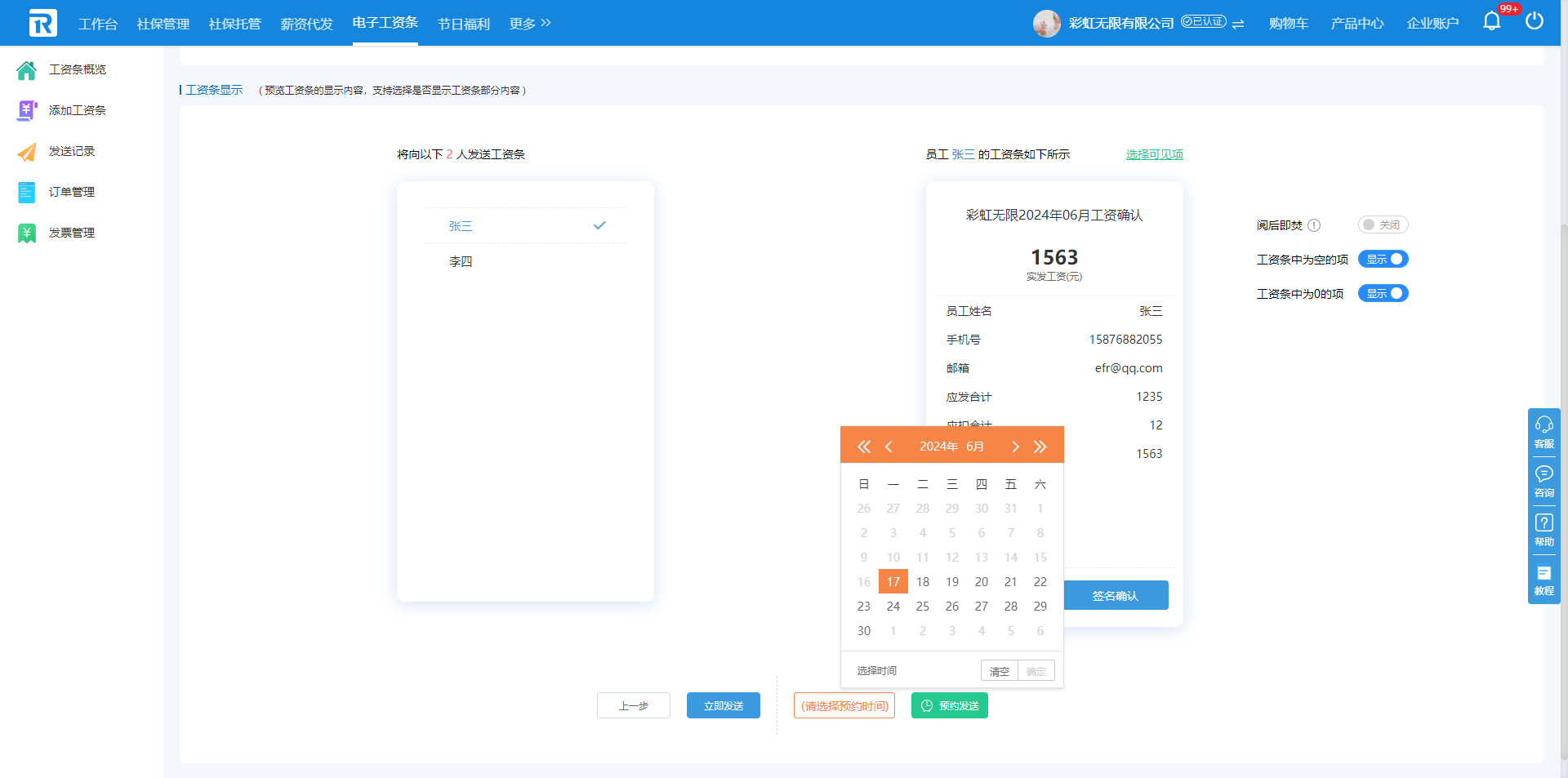Screen dimensions: 1568x778
Task: Select date 25 in the calendar
Action: [x=923, y=607]
